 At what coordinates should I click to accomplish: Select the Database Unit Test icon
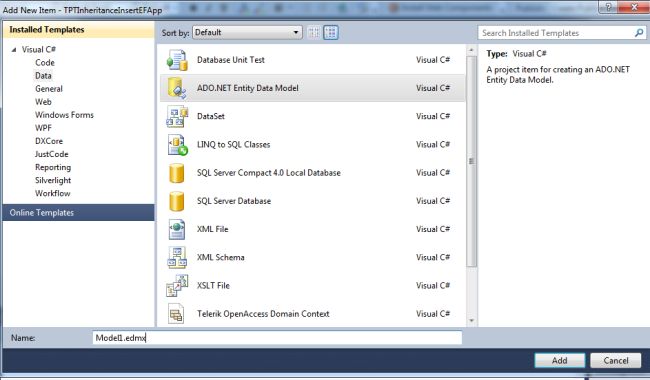point(177,60)
